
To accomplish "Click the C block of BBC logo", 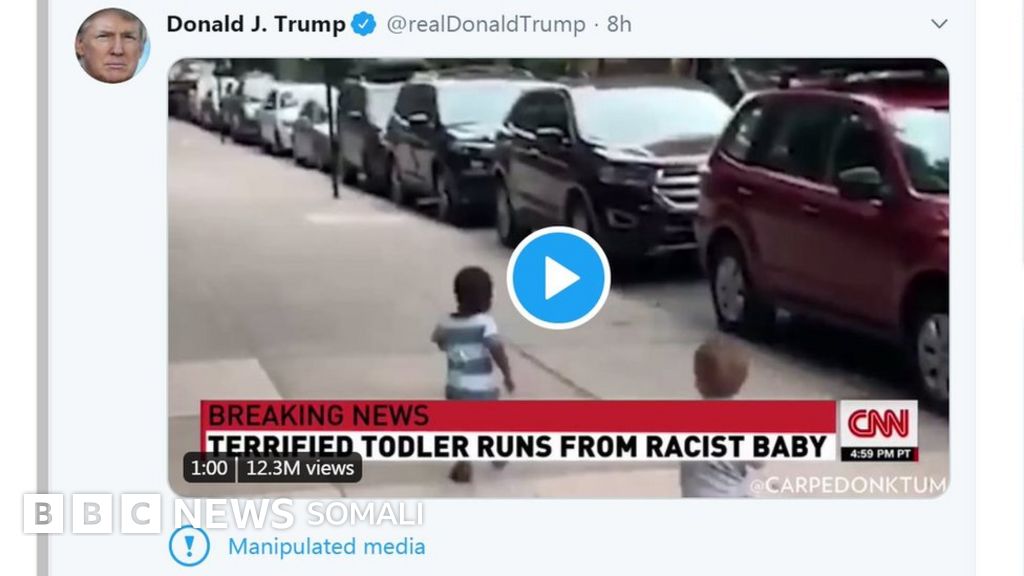I will (x=141, y=514).
